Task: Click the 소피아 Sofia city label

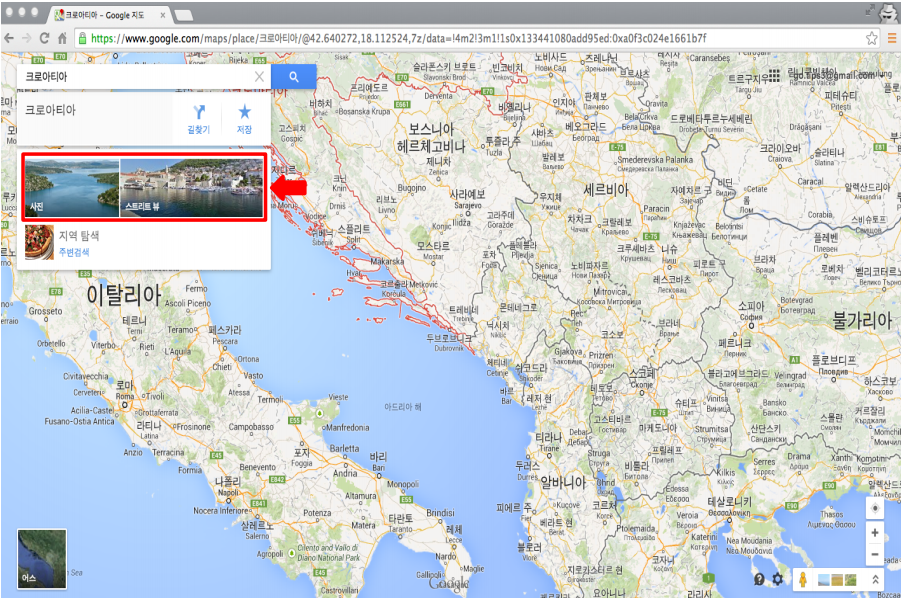Action: pyautogui.click(x=751, y=306)
